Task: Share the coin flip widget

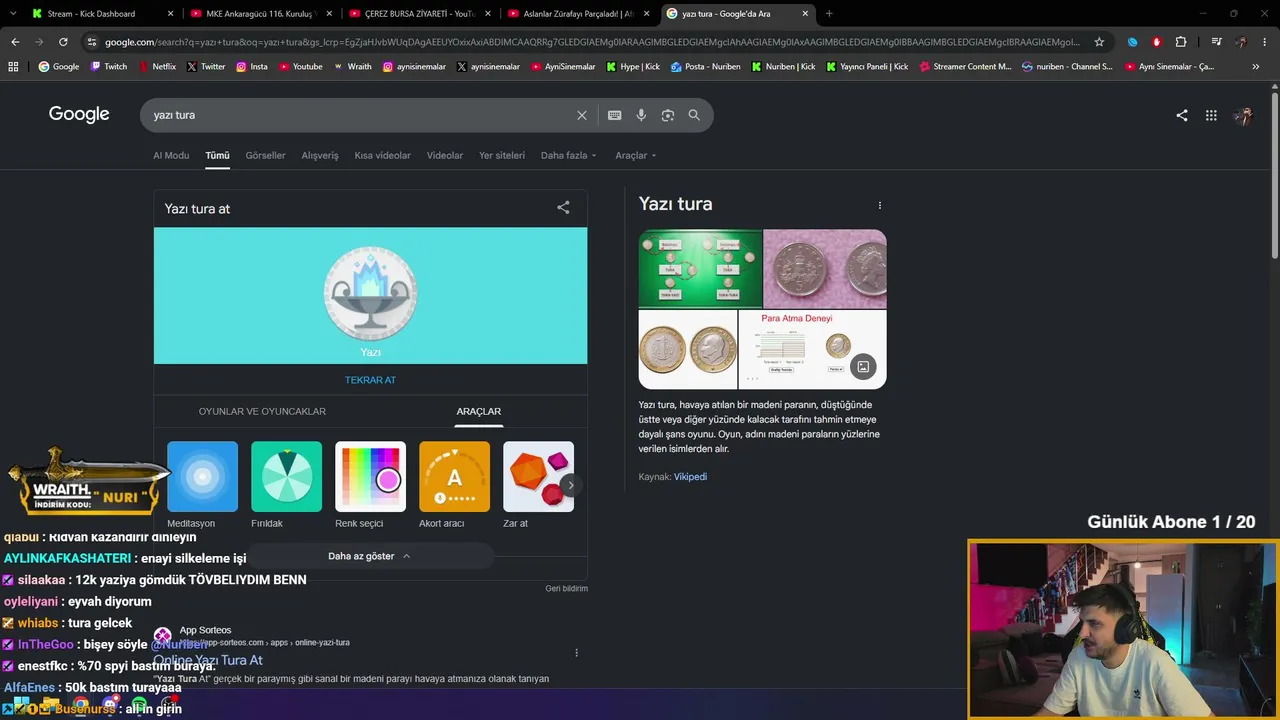Action: (x=563, y=208)
